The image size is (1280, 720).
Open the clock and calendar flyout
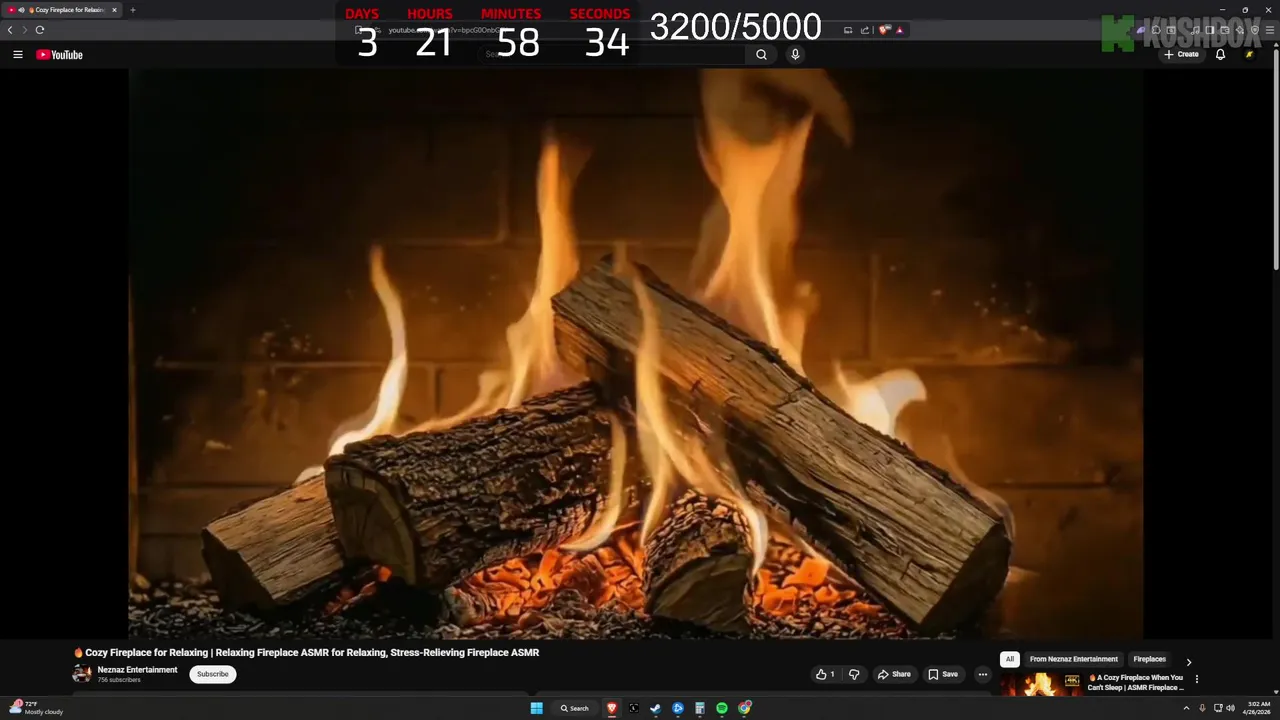point(1258,708)
